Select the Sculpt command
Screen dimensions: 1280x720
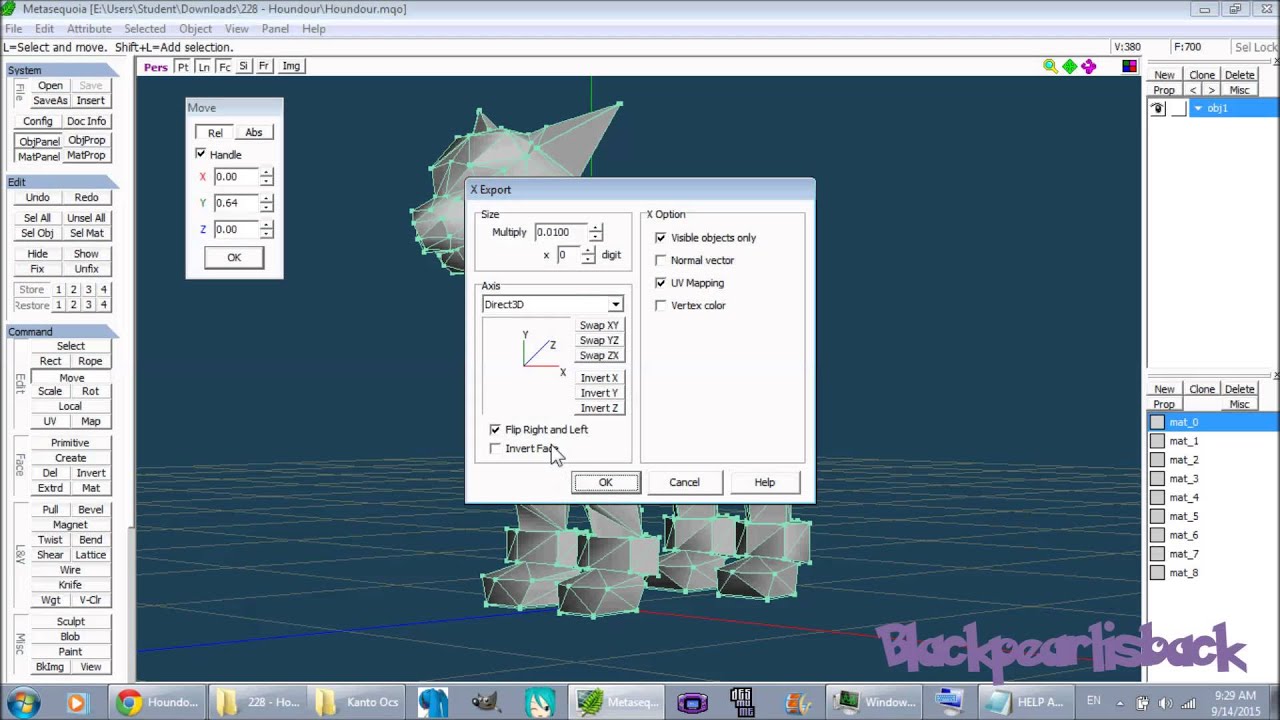click(70, 621)
